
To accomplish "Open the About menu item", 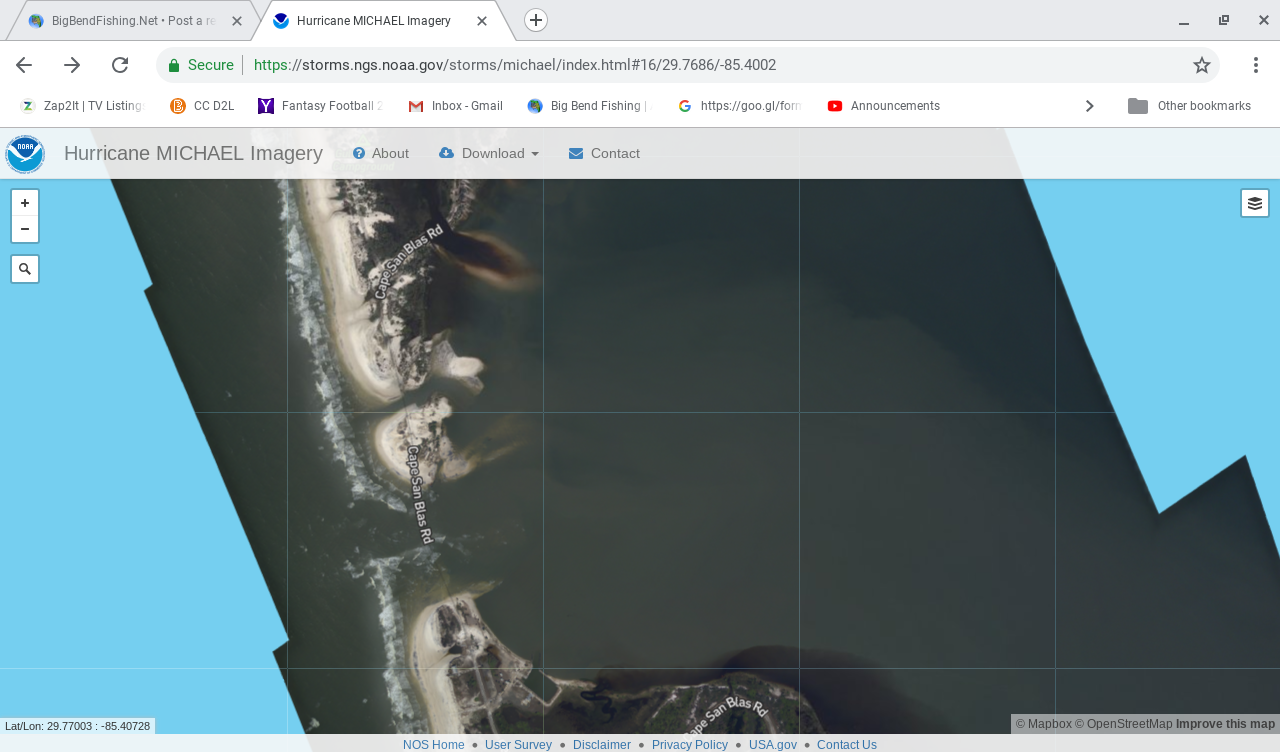I will click(x=380, y=153).
